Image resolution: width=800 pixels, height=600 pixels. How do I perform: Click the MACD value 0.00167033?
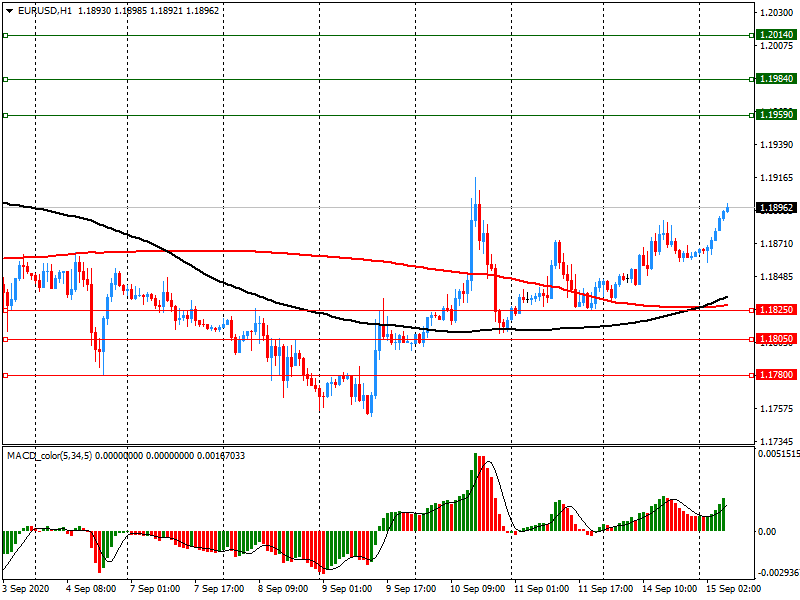pos(221,455)
